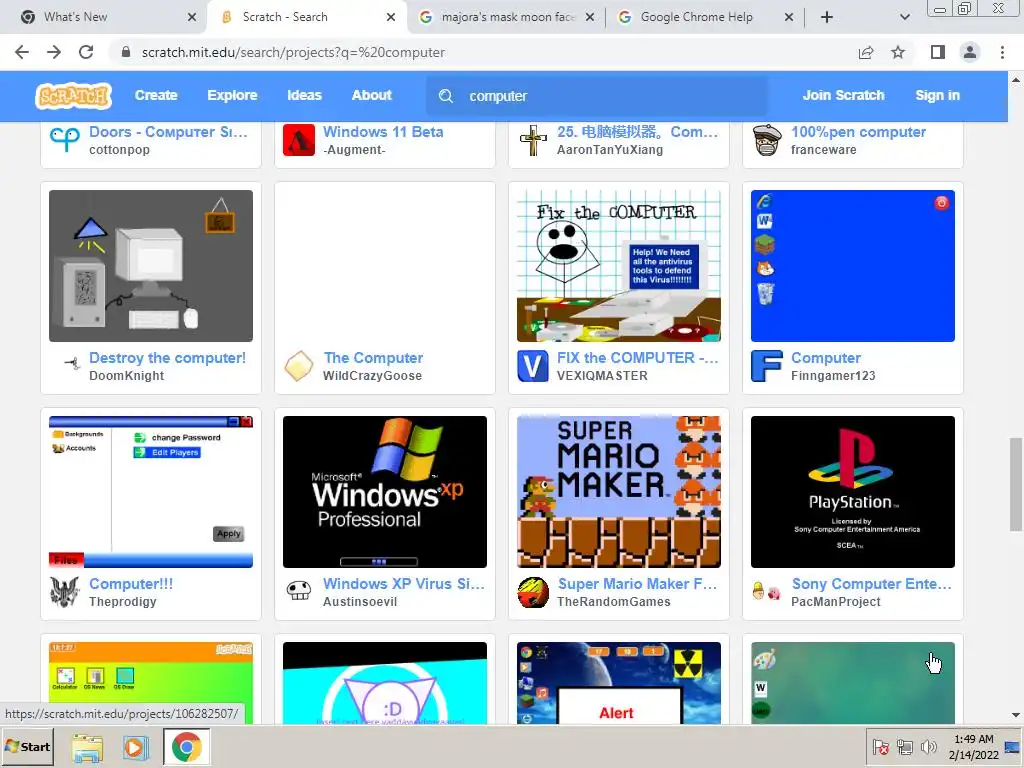Screen dimensions: 1024x768
Task: Open the Alert project thumbnail
Action: pos(618,682)
